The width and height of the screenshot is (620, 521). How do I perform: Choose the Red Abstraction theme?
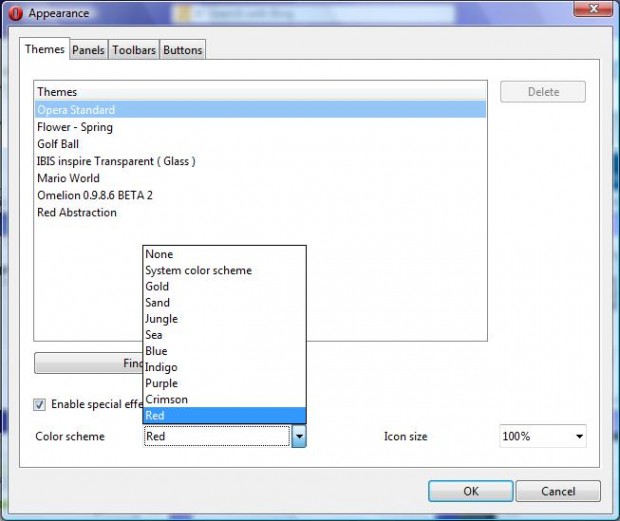tap(260, 212)
